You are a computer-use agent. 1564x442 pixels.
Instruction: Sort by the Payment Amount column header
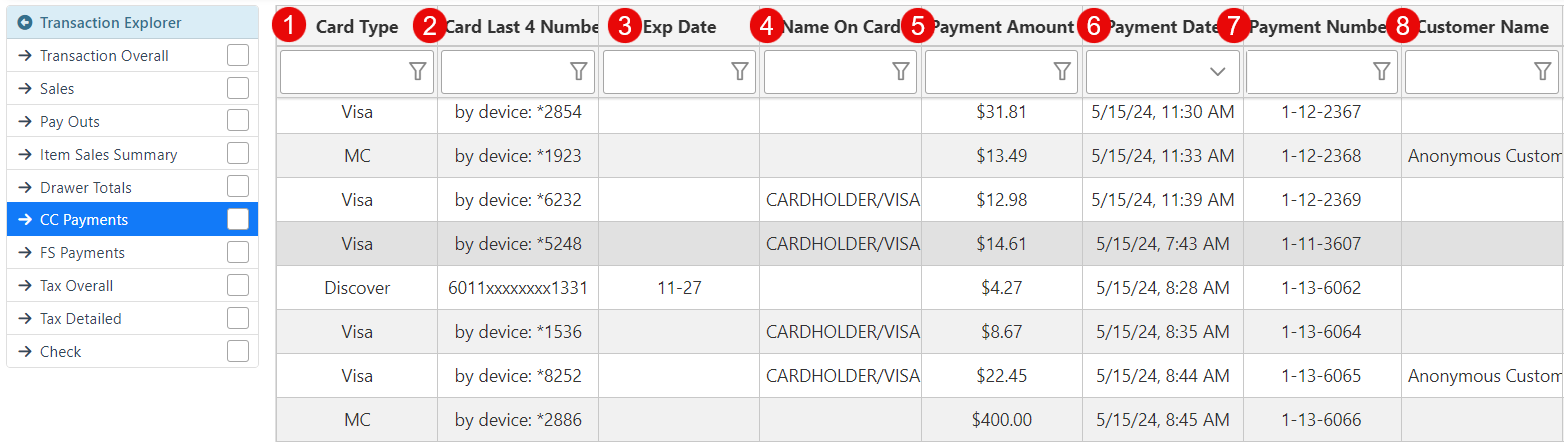(x=1002, y=27)
